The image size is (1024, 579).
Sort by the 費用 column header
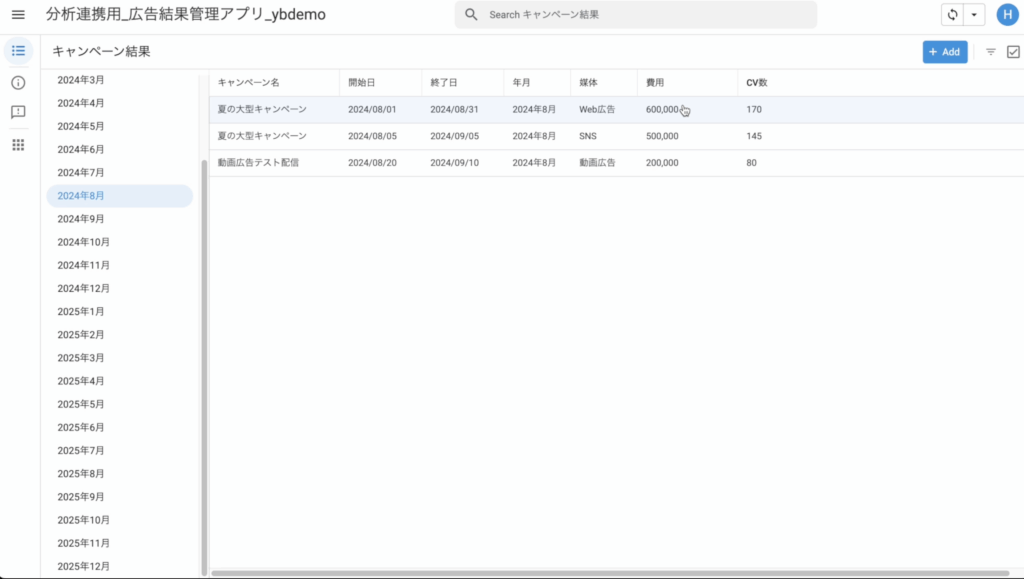[x=655, y=82]
